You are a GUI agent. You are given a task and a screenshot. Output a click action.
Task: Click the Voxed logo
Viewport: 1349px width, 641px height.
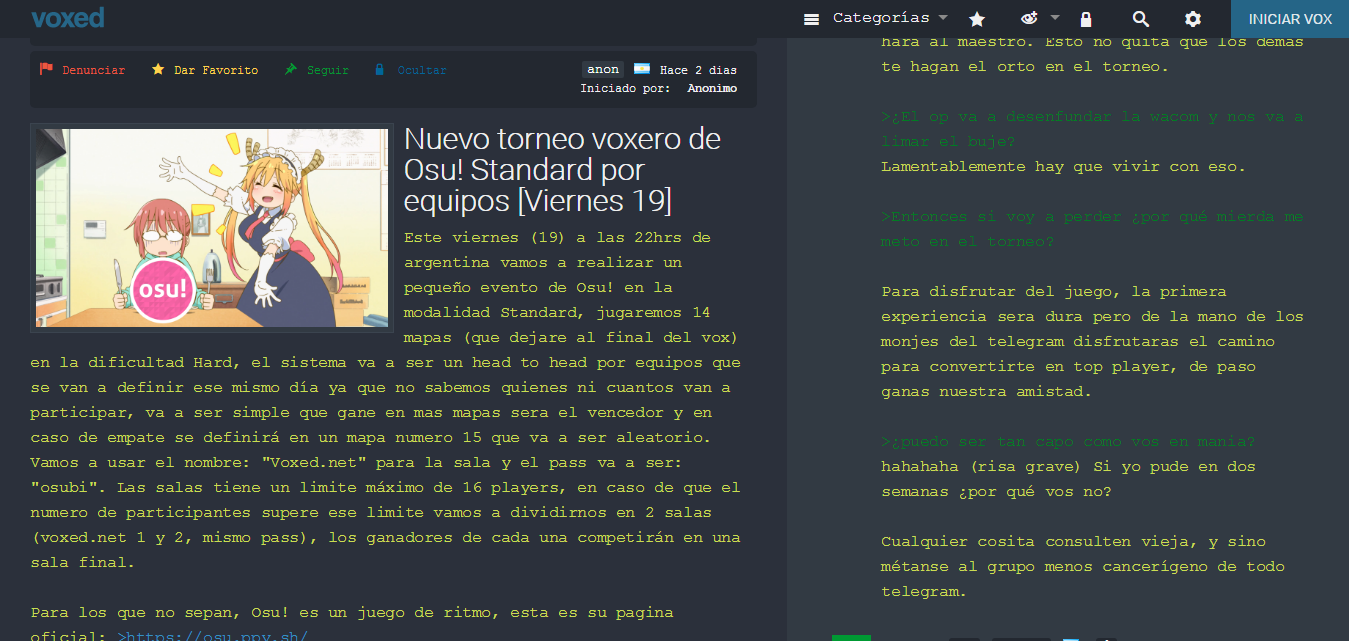67,18
